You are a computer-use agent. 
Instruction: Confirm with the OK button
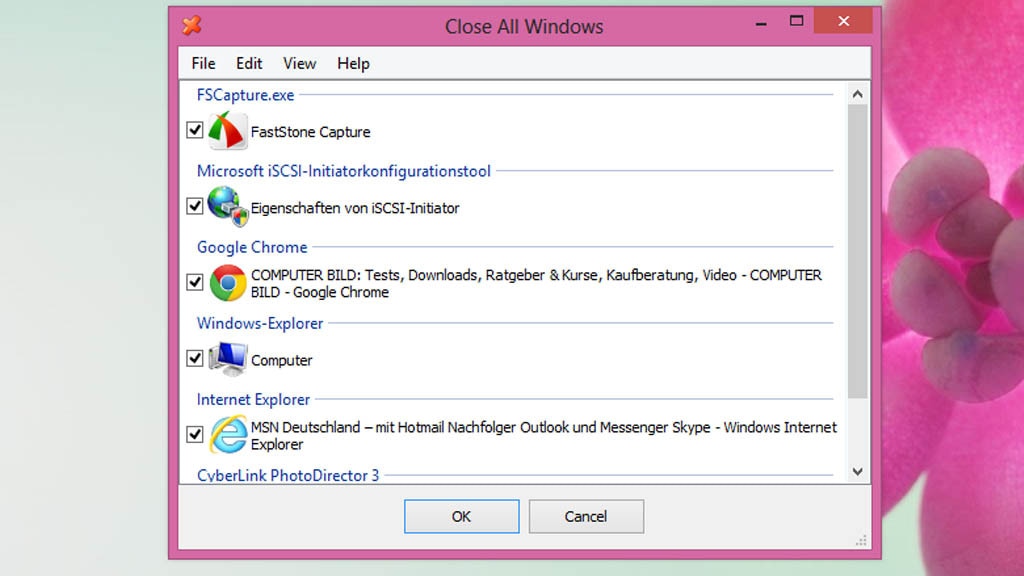pos(462,517)
